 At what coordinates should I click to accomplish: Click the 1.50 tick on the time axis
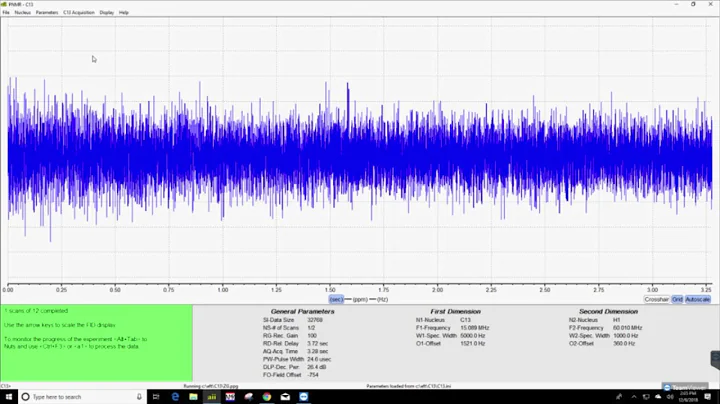coord(330,290)
